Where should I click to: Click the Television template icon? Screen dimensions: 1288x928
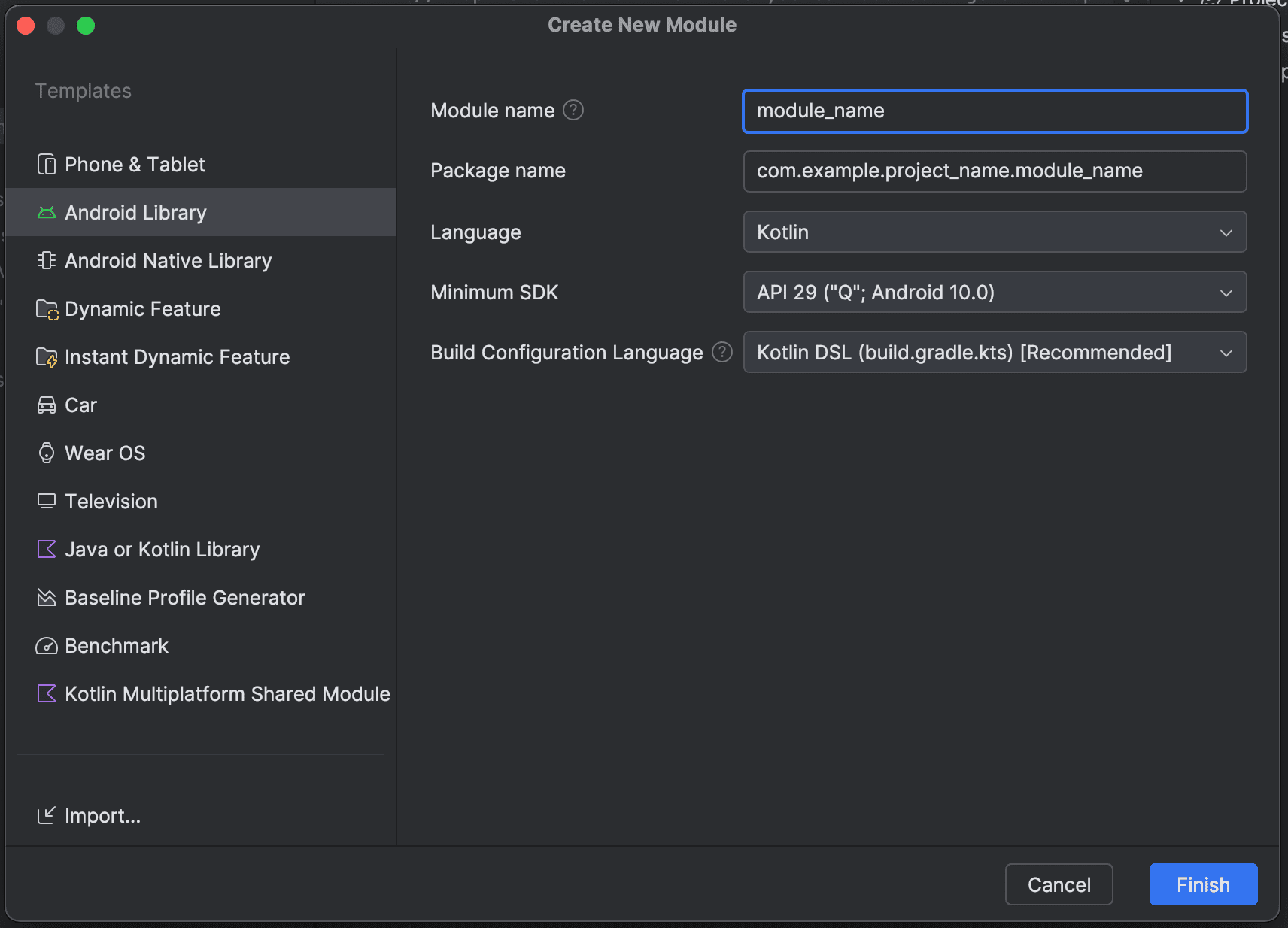[x=47, y=502]
